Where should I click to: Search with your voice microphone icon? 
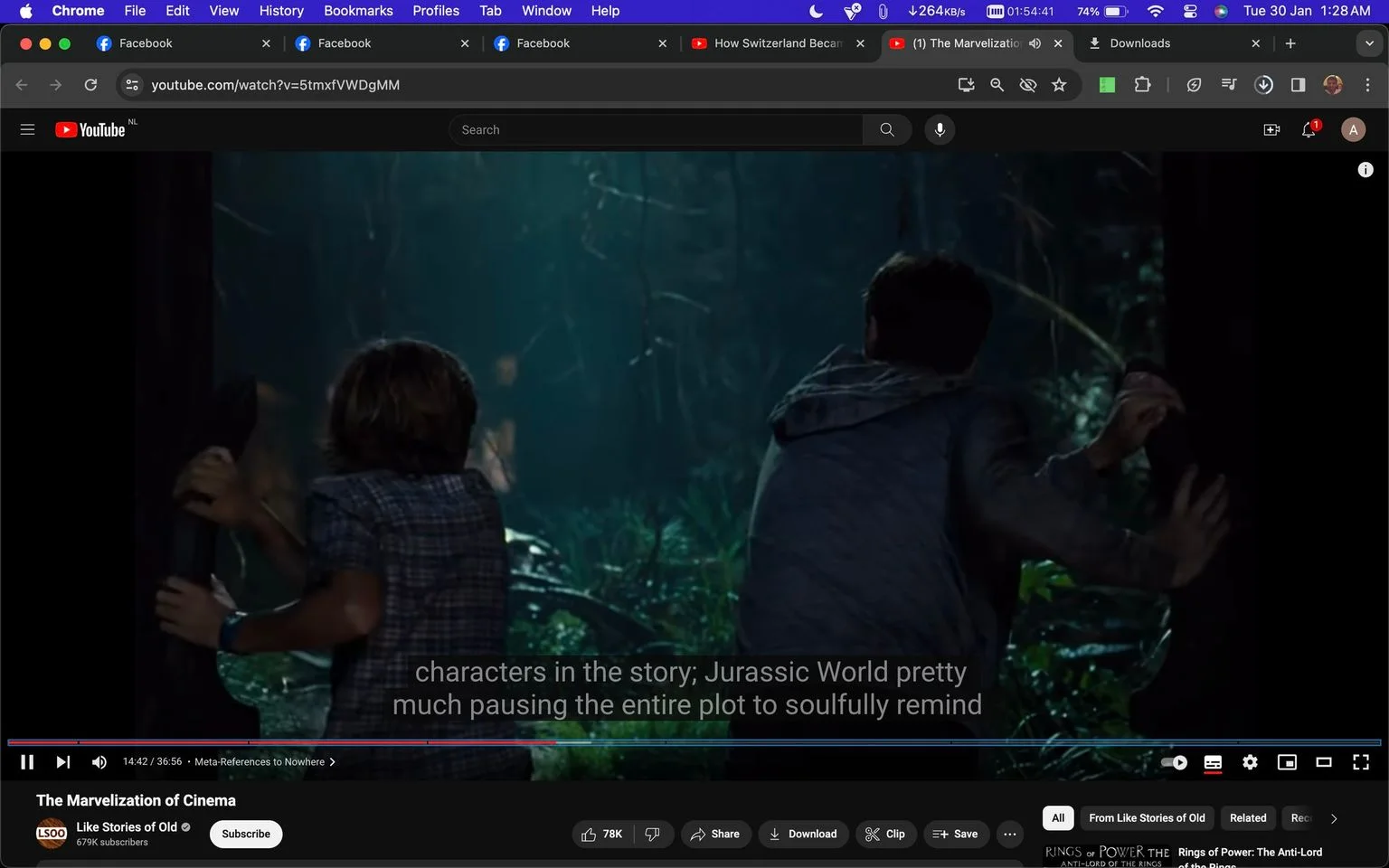[940, 130]
